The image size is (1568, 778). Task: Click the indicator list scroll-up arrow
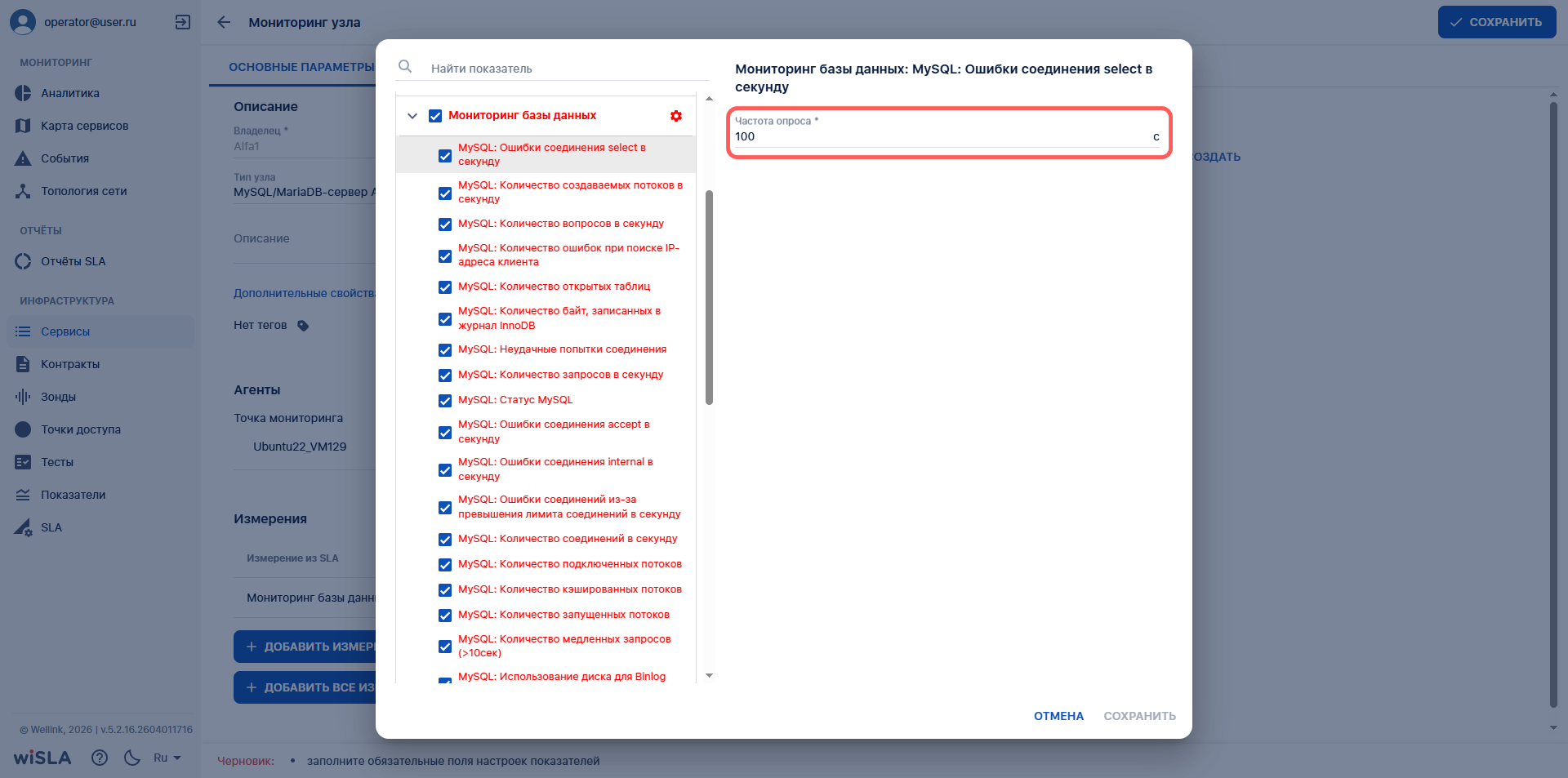tap(709, 99)
